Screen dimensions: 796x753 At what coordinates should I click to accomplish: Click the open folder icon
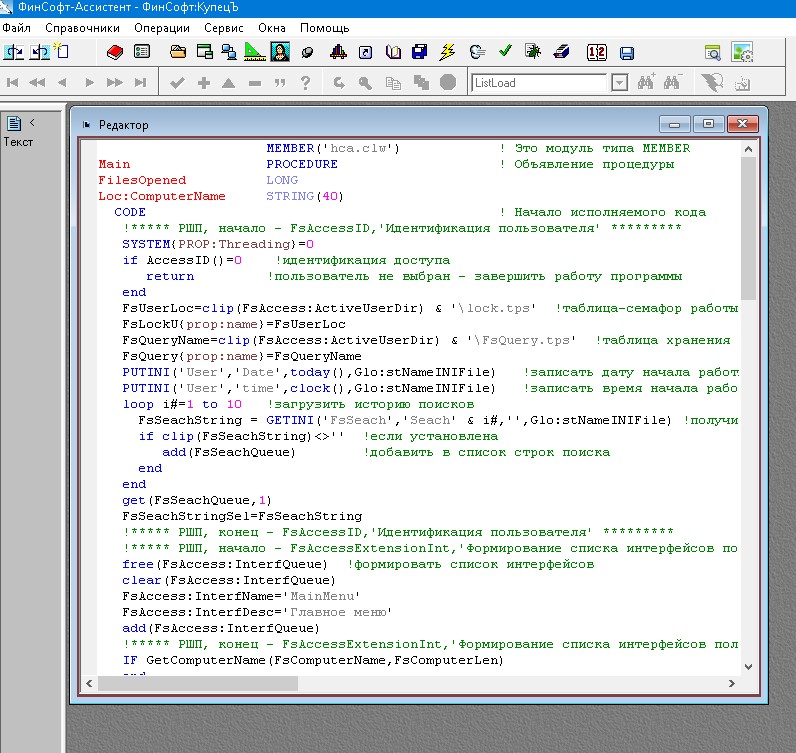click(x=178, y=52)
